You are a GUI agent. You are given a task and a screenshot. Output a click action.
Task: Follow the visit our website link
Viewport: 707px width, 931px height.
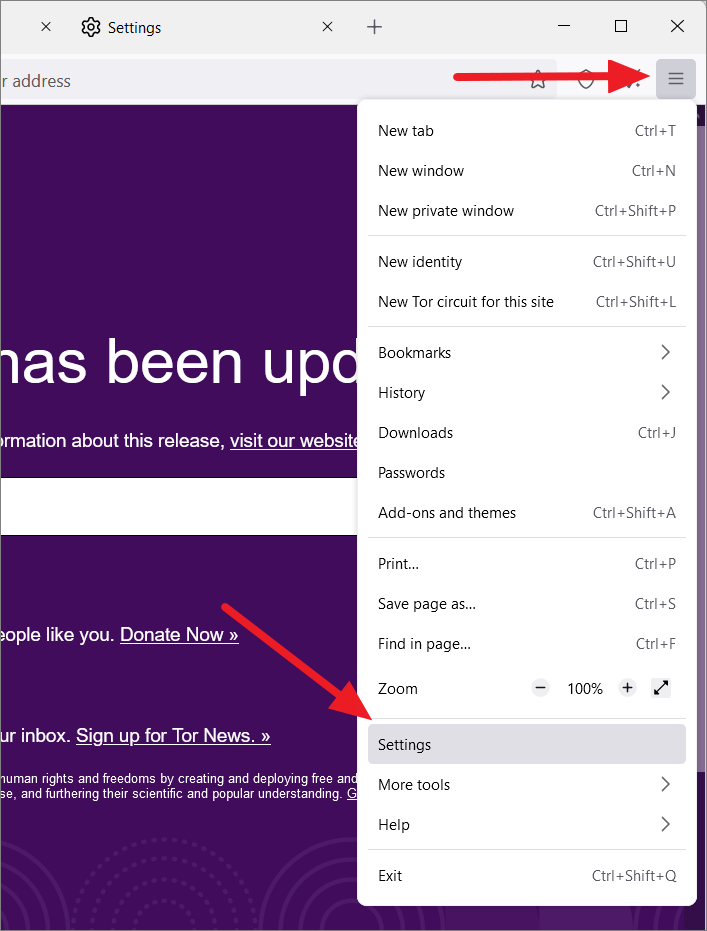tap(294, 441)
